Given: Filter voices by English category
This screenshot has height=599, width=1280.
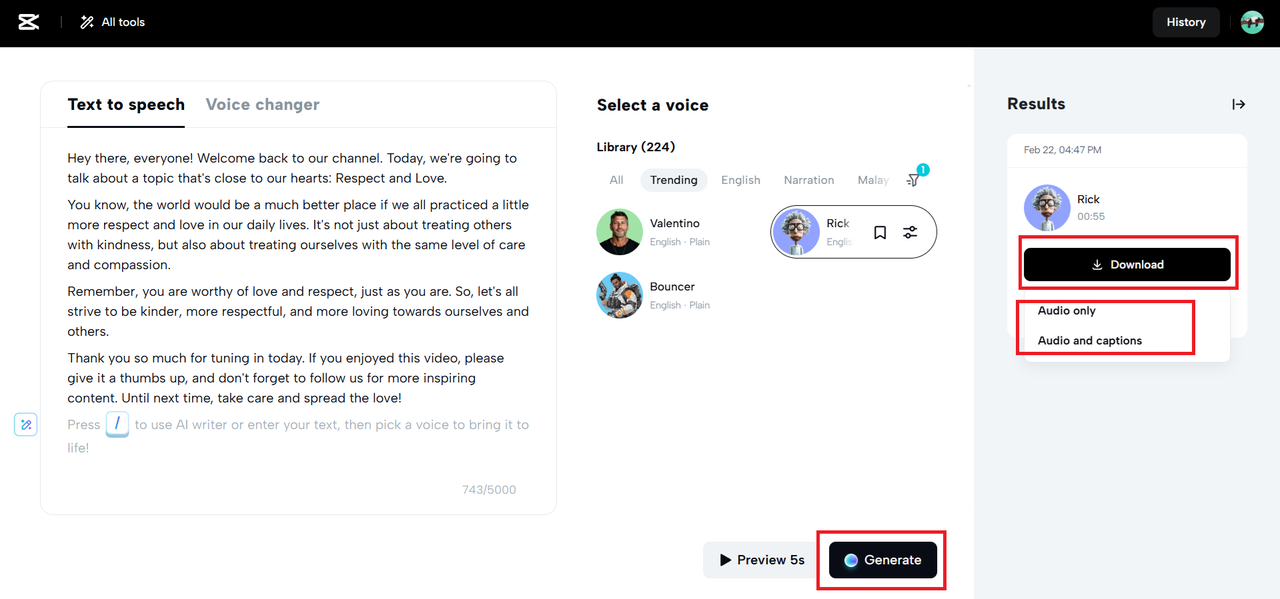Looking at the screenshot, I should click(741, 180).
